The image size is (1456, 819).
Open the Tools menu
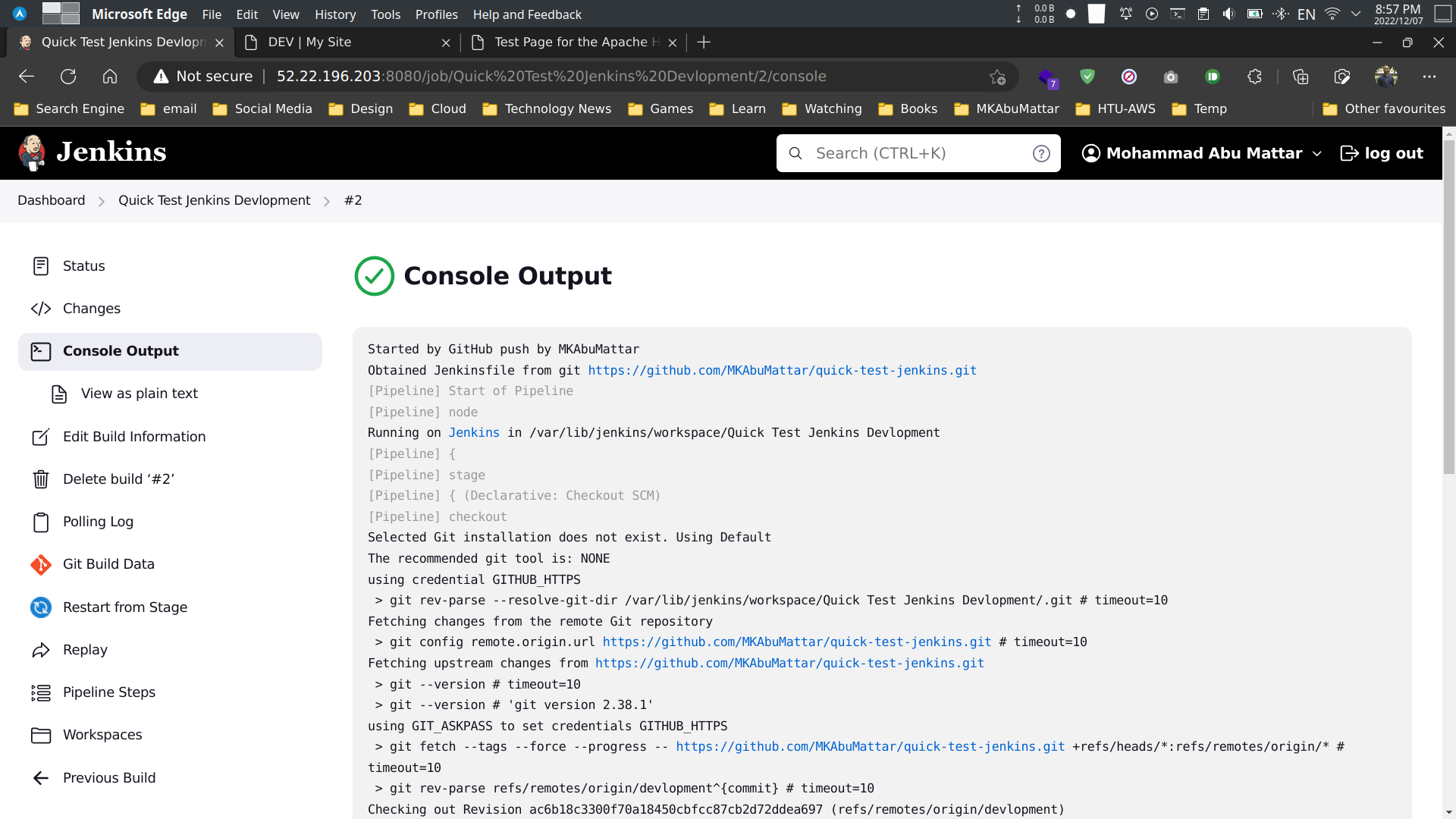coord(385,14)
